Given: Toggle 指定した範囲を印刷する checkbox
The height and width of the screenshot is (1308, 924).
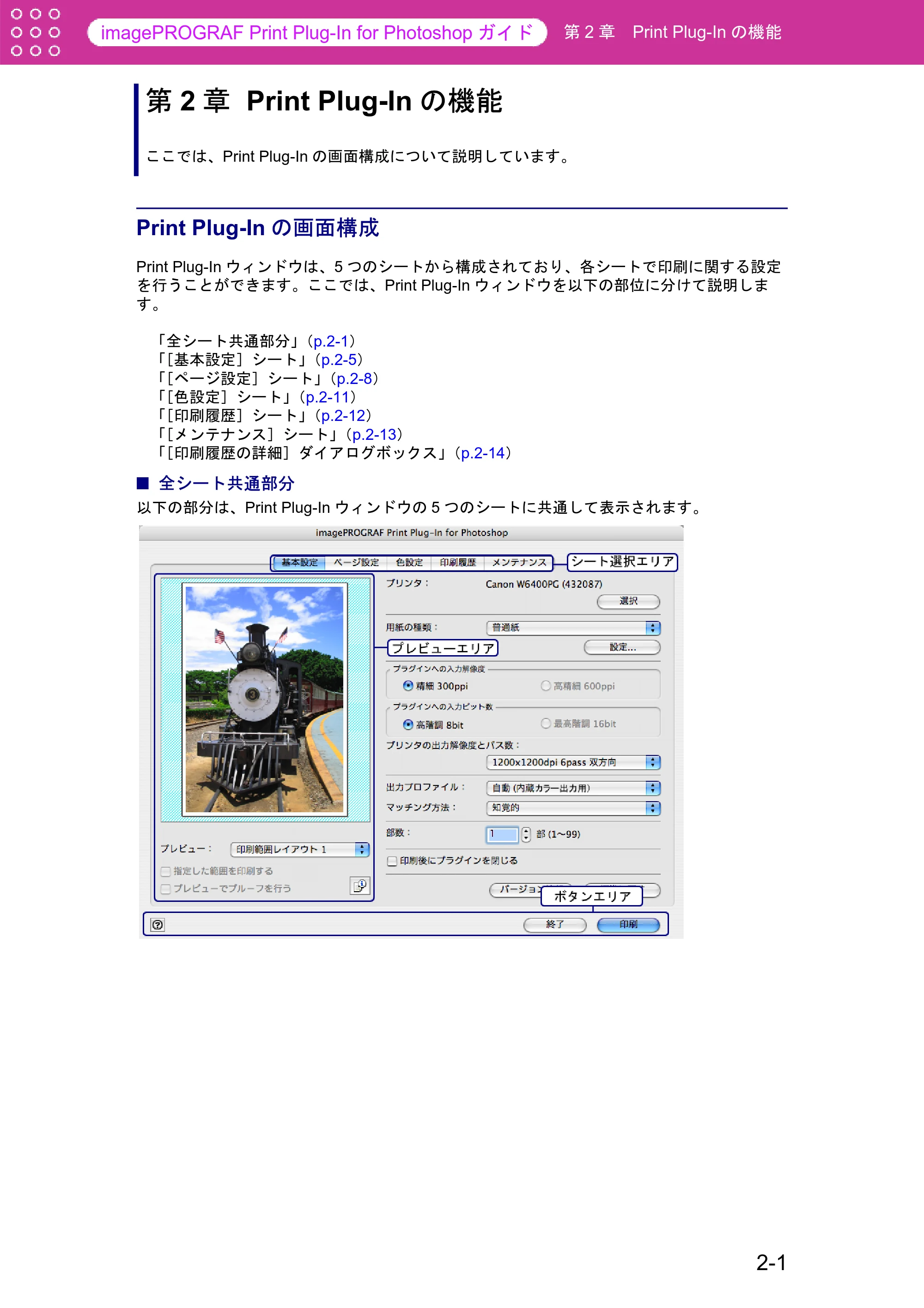Looking at the screenshot, I should point(166,871).
